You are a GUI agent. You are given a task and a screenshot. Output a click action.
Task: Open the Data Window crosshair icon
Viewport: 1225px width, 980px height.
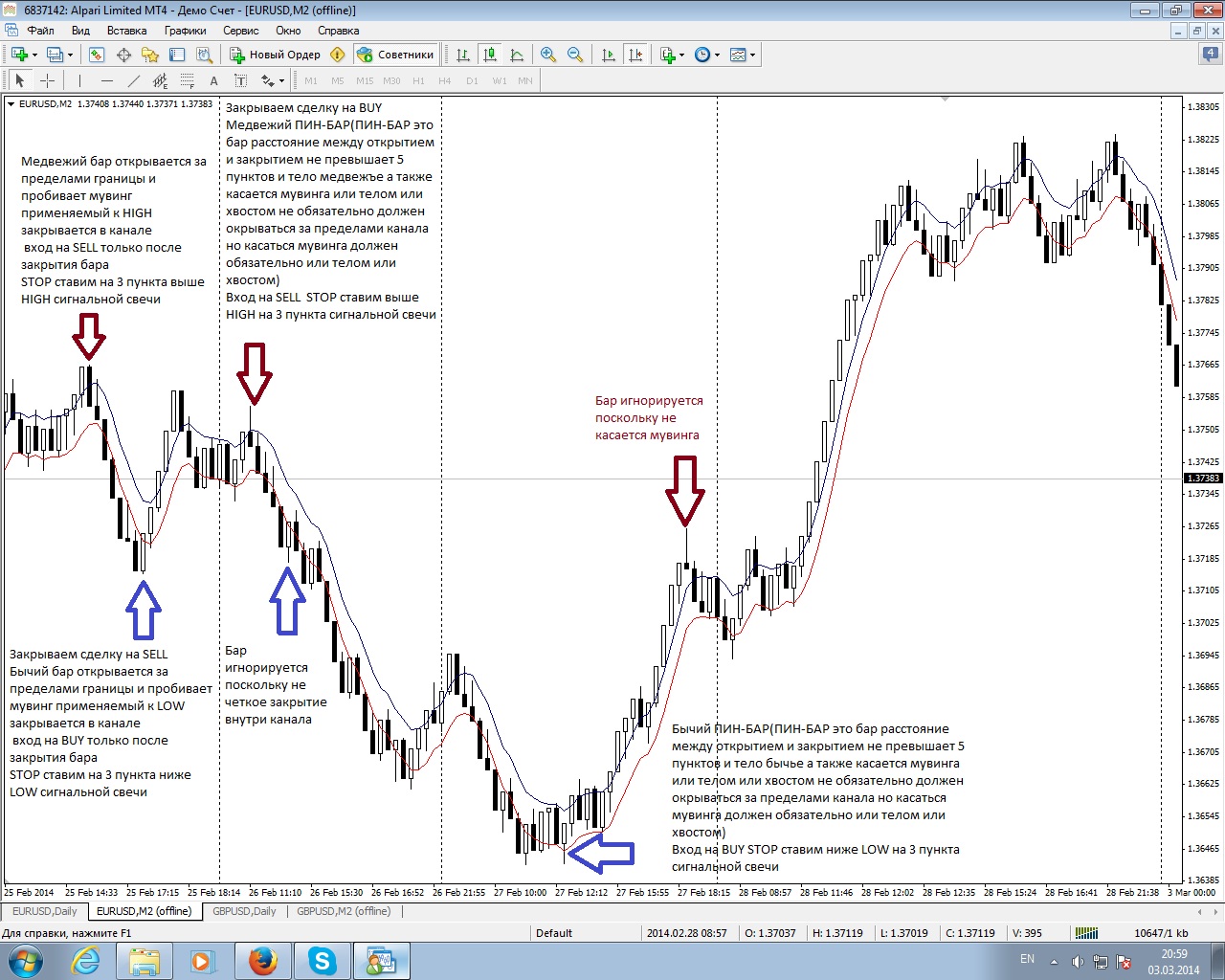pyautogui.click(x=123, y=55)
